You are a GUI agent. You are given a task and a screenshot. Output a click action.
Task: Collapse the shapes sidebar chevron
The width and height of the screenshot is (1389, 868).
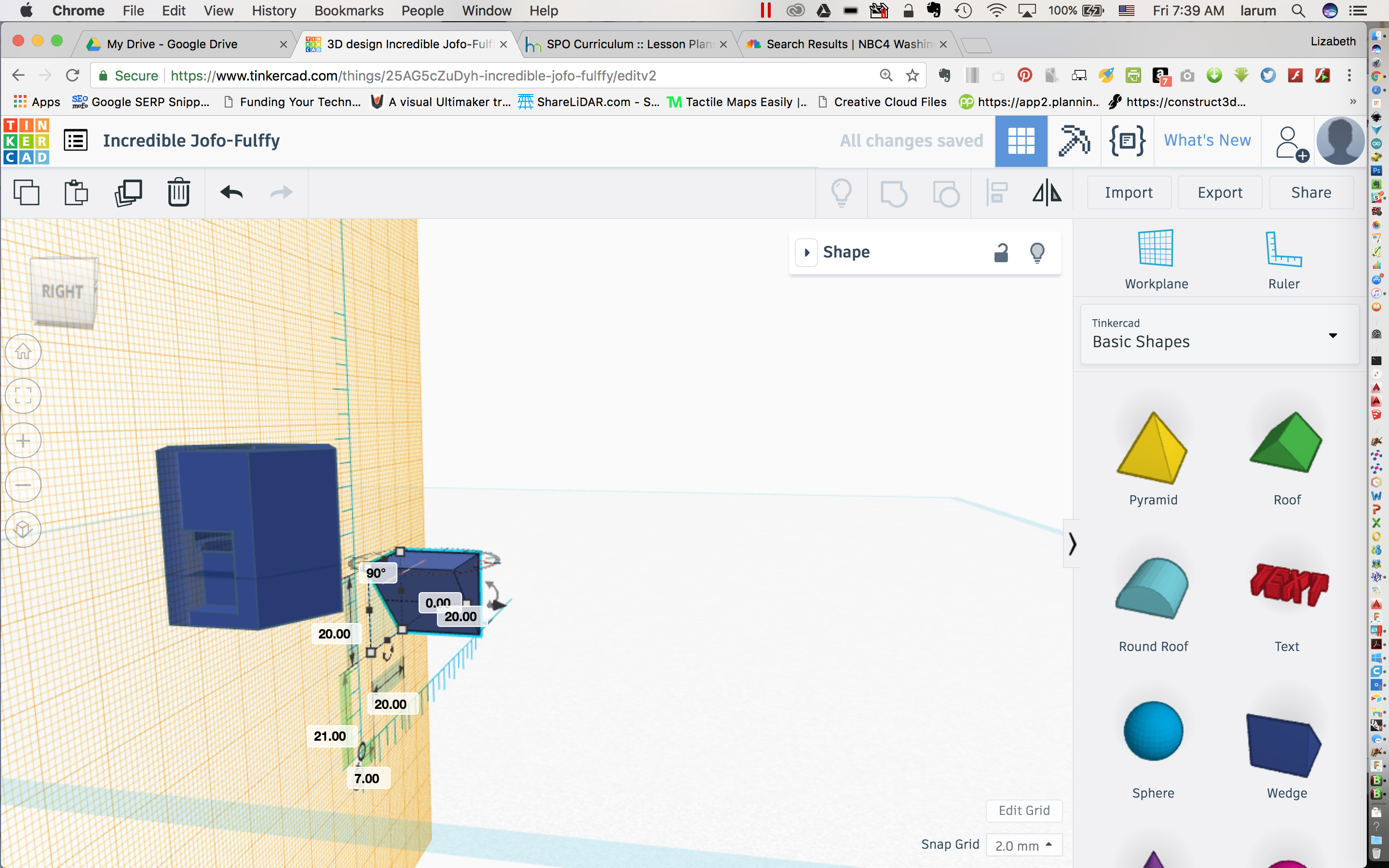(1072, 543)
